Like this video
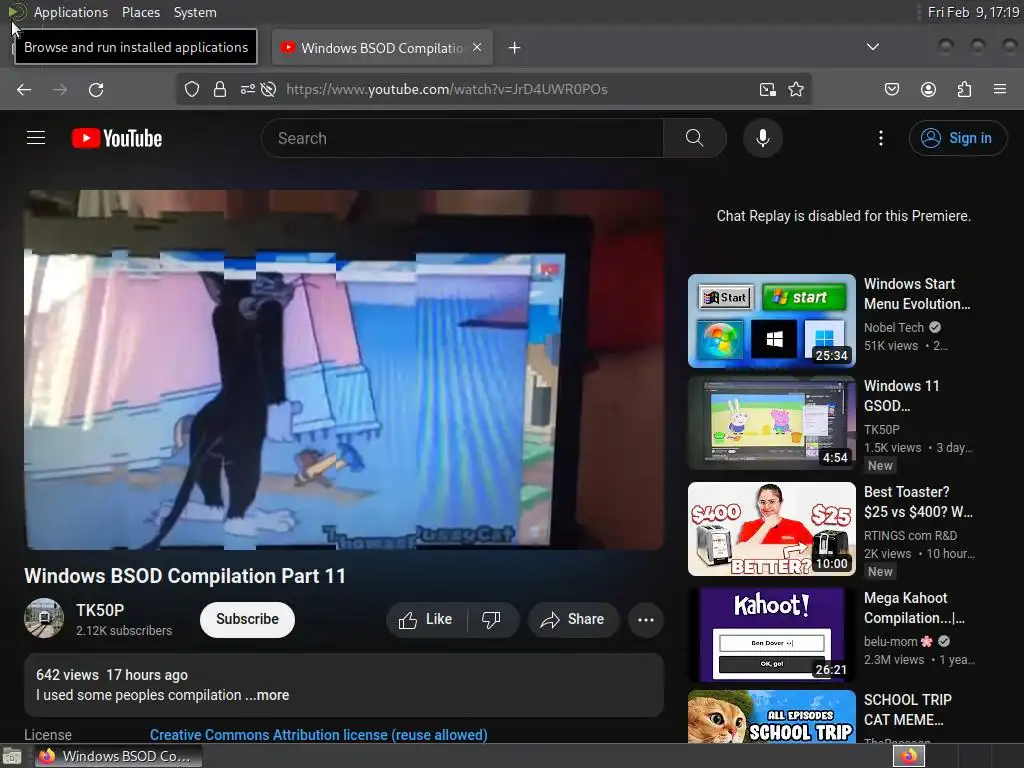The width and height of the screenshot is (1024, 768). click(x=426, y=619)
